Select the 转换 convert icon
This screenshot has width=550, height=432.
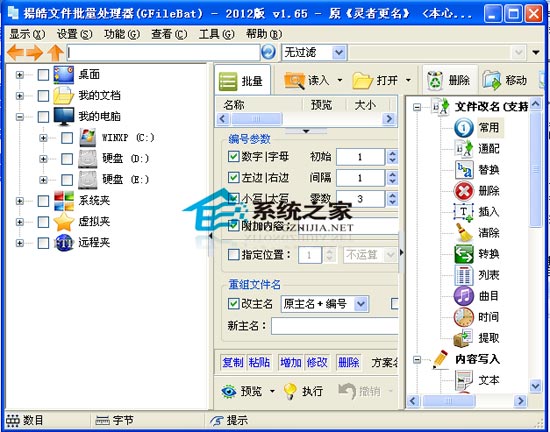click(464, 254)
